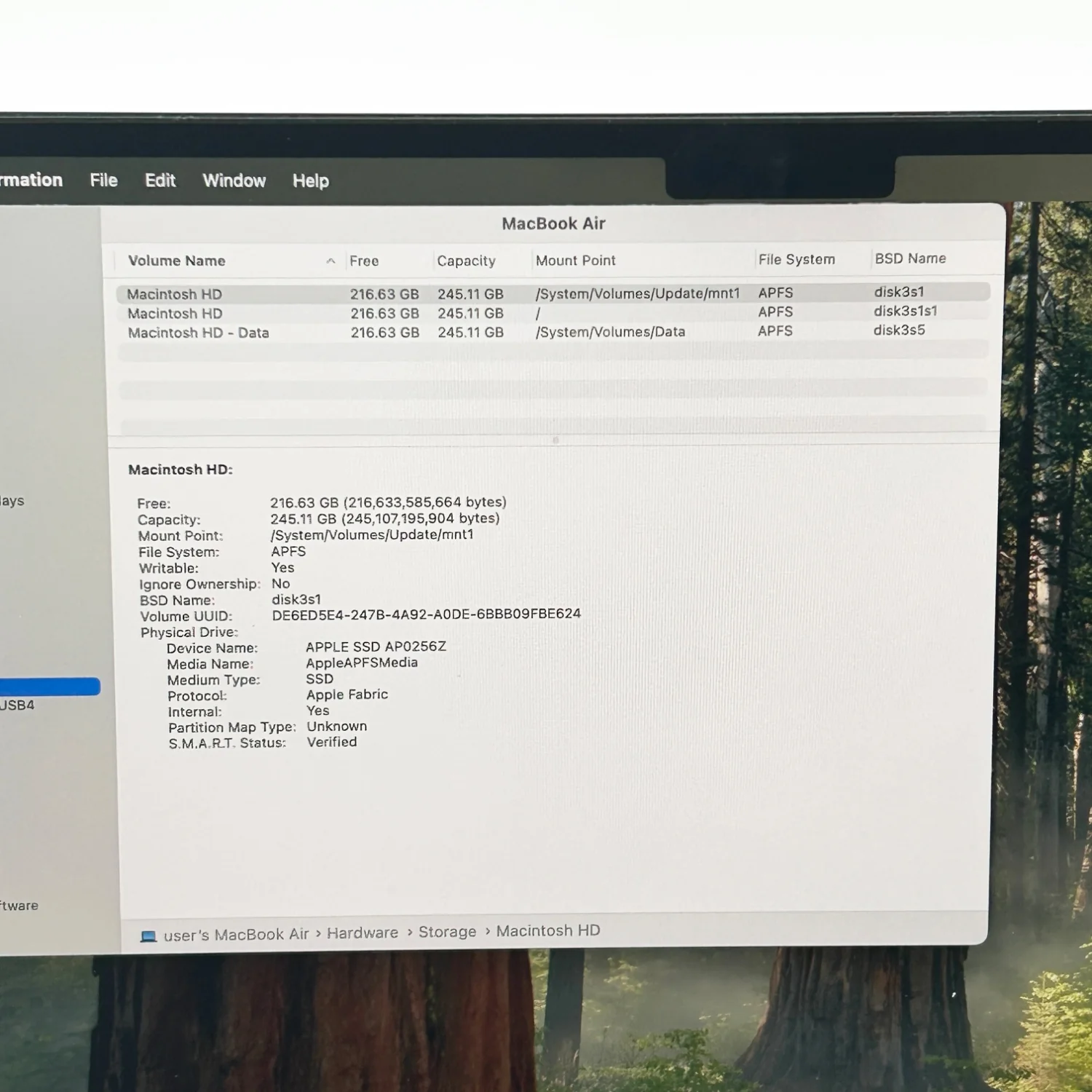This screenshot has width=1092, height=1092.
Task: Sort the table by Free column
Action: point(364,261)
